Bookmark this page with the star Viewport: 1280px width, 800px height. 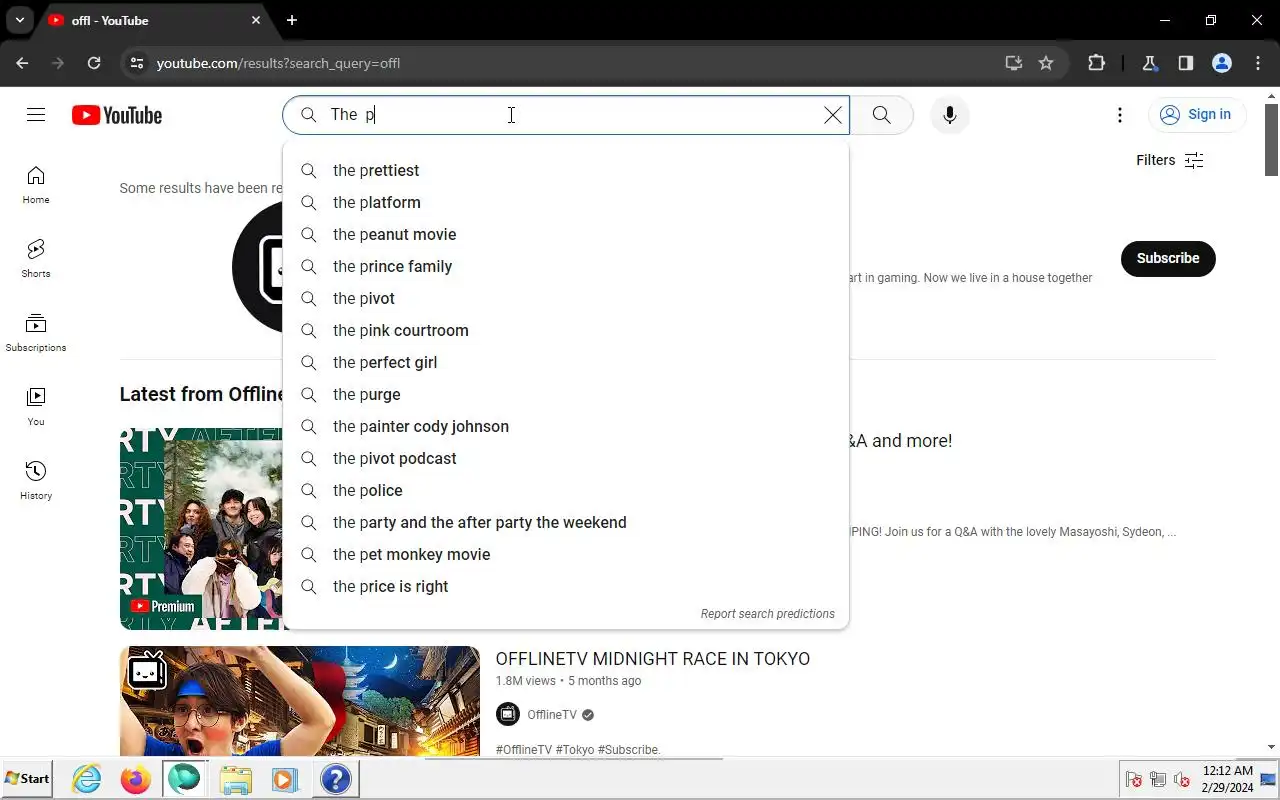tap(1046, 63)
